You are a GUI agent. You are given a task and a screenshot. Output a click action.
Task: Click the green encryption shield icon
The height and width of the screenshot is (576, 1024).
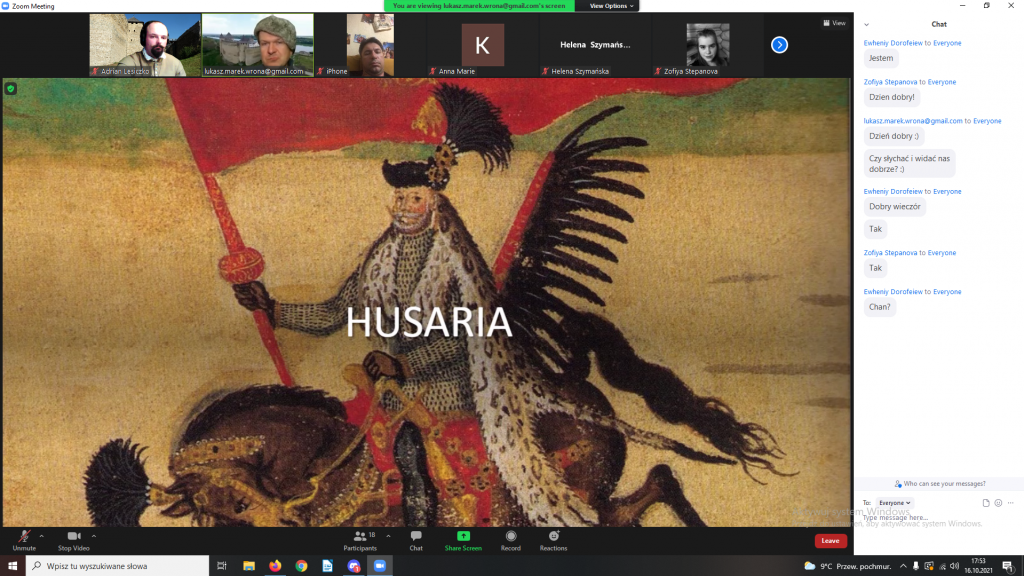point(11,88)
